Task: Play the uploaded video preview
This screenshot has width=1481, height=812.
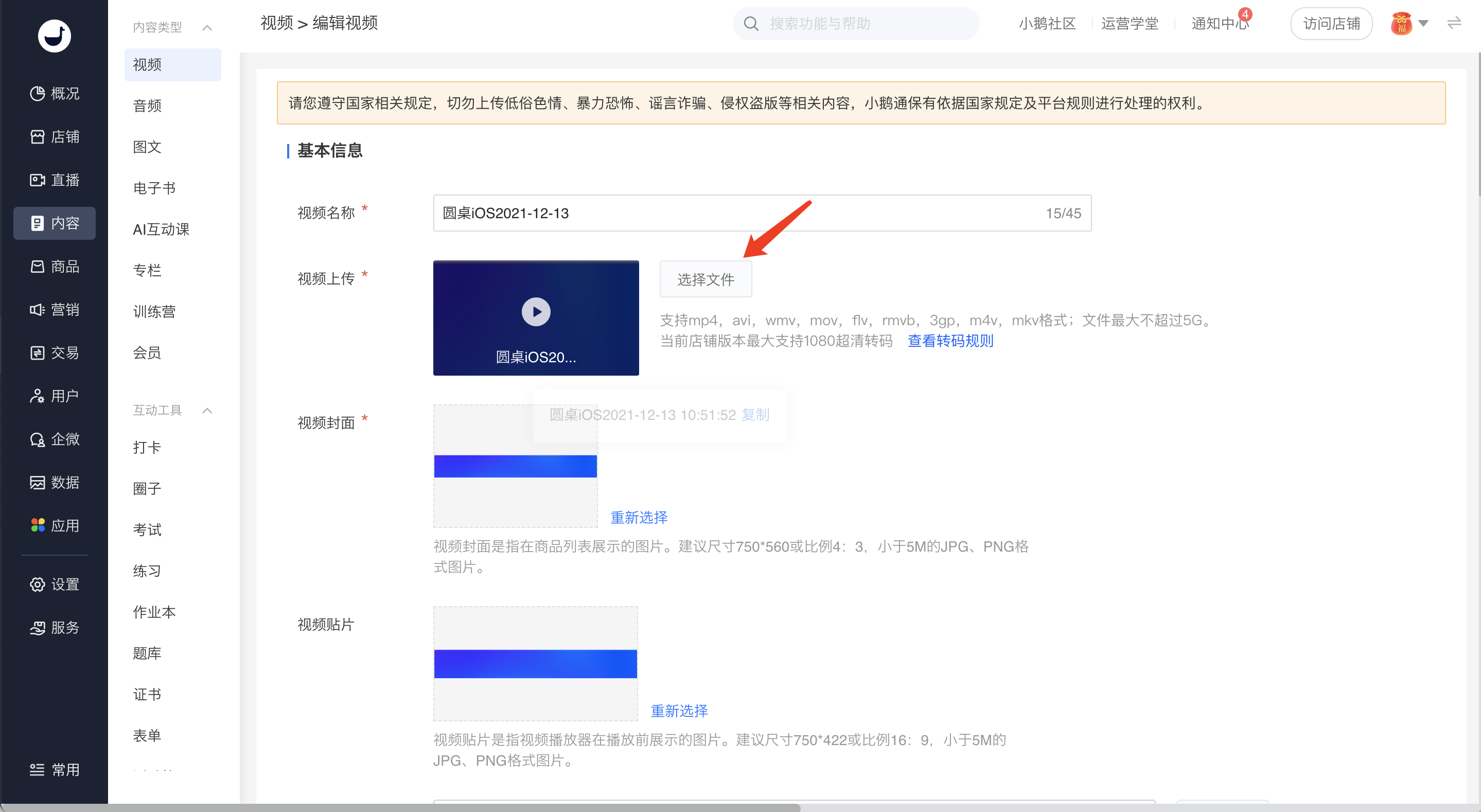Action: [x=536, y=312]
